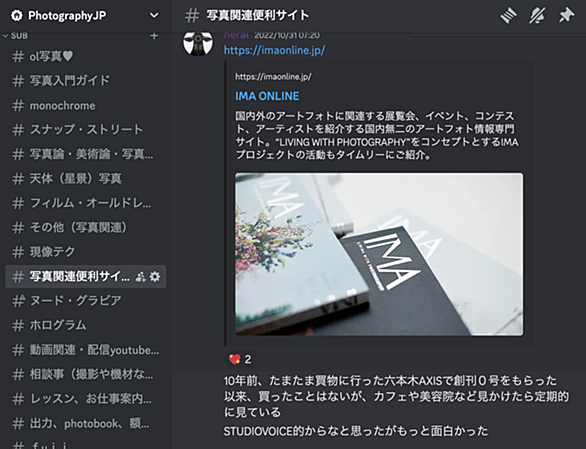Open the PhotographyJP server dropdown menu
Screen dimensions: 586x449
154,15
